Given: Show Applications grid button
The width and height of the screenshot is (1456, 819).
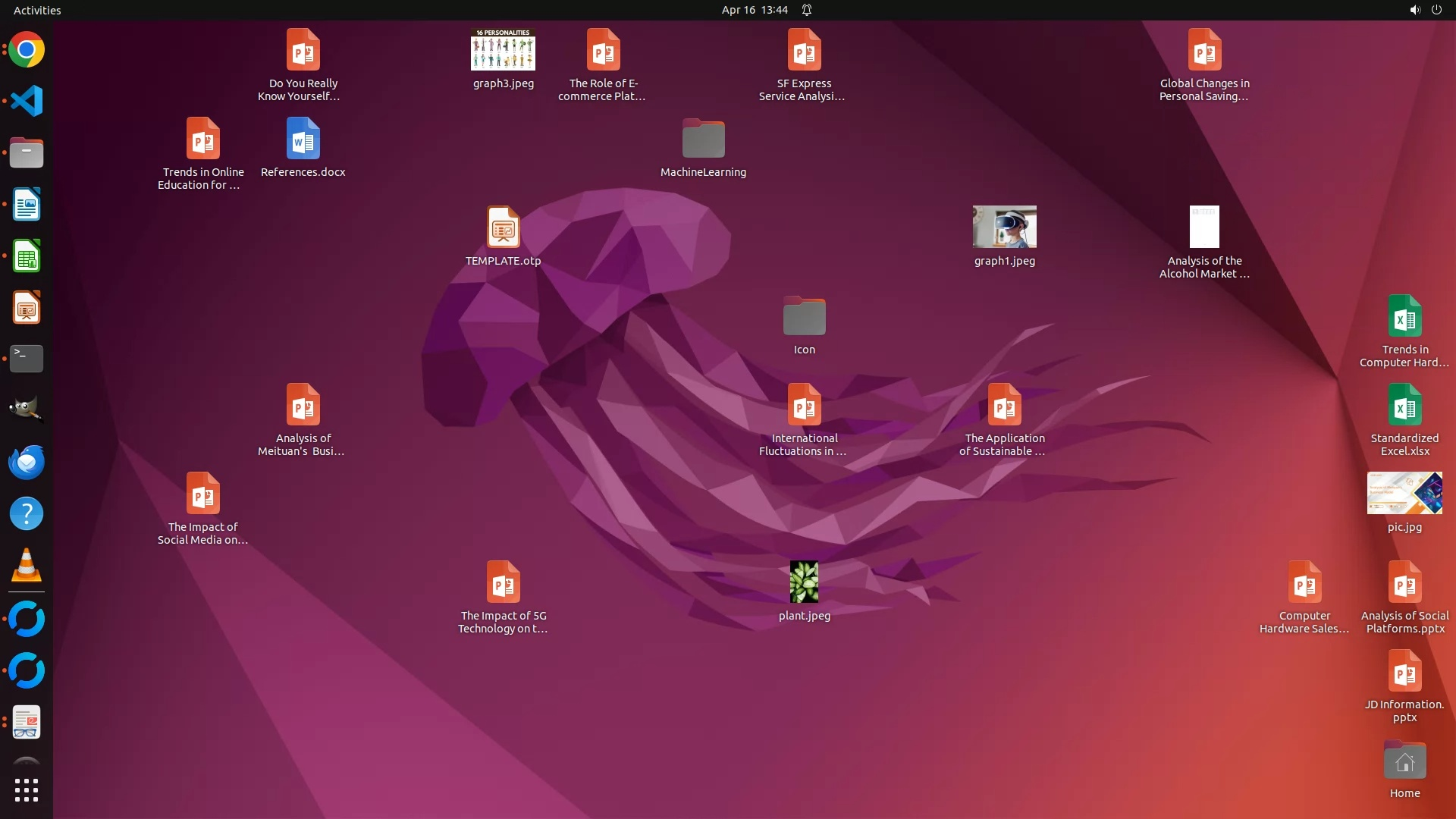Looking at the screenshot, I should pos(27,790).
